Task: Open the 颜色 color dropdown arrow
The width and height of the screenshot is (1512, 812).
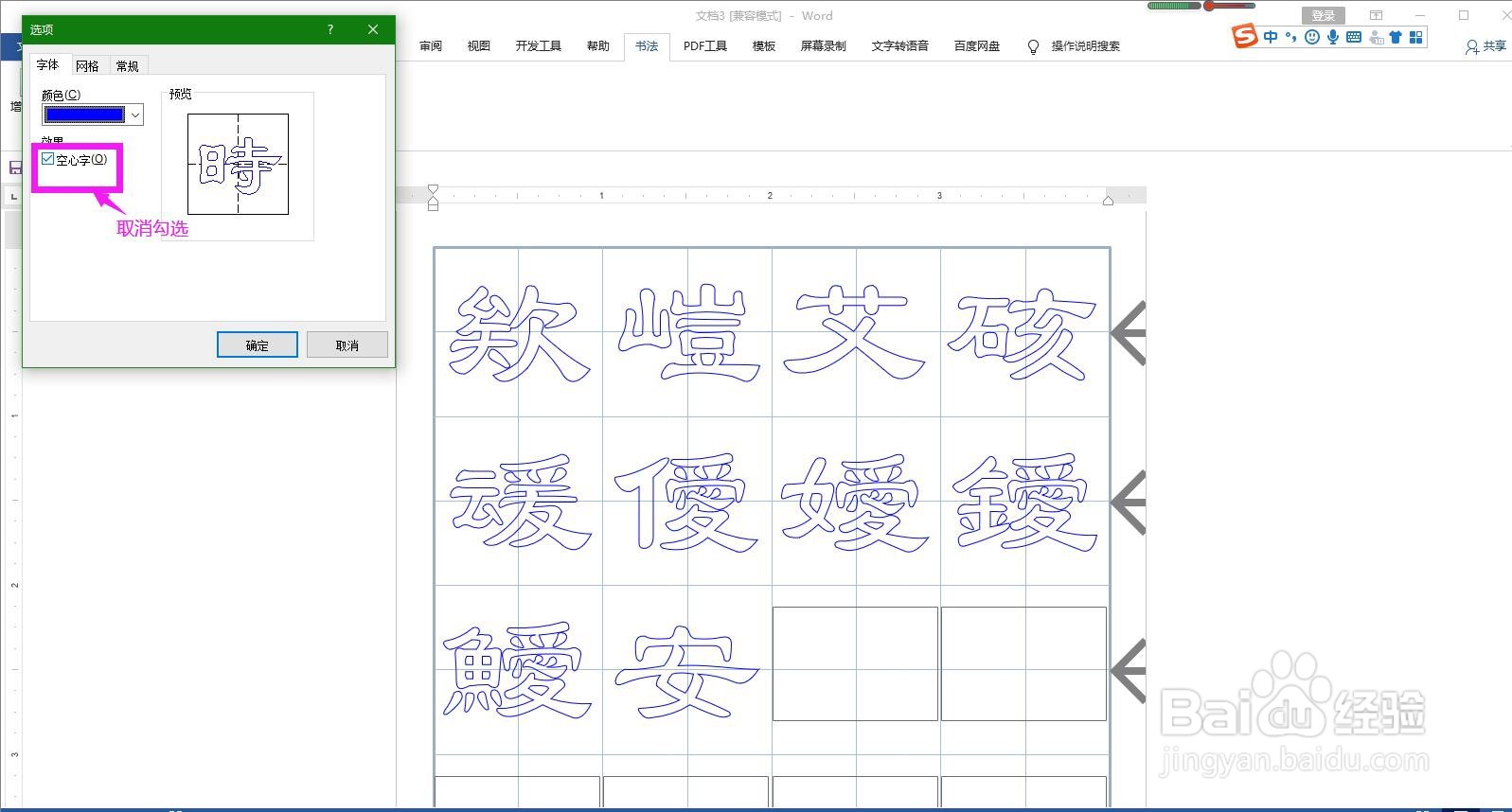Action: coord(135,115)
